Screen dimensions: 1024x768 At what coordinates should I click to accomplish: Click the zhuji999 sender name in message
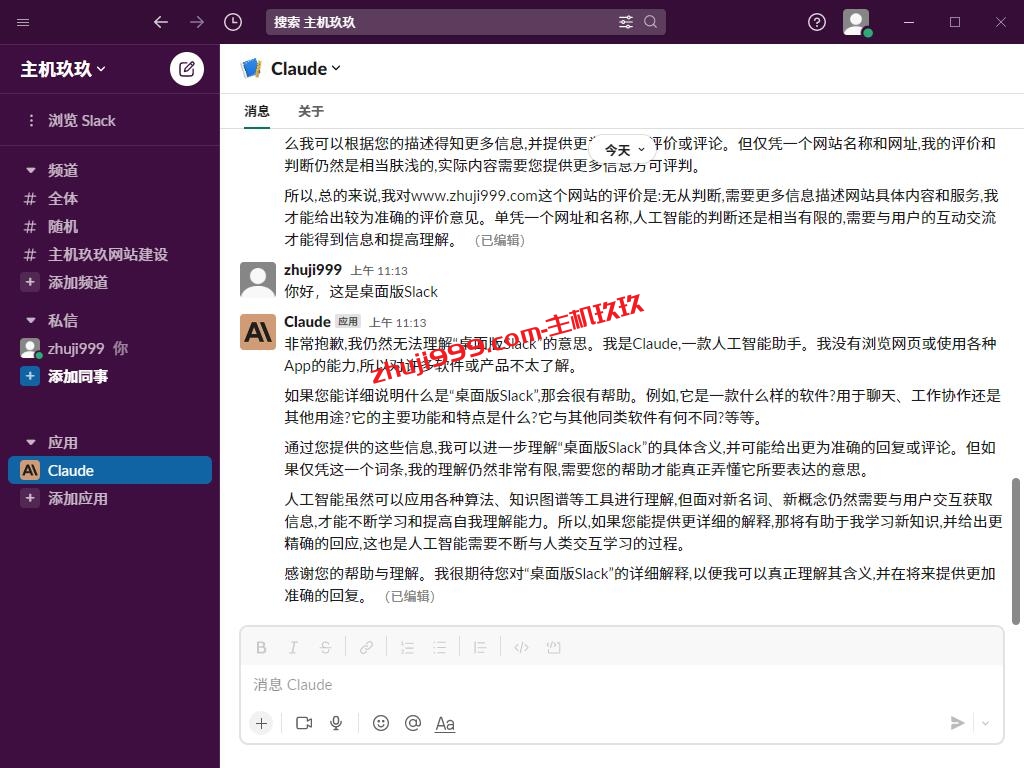tap(313, 270)
